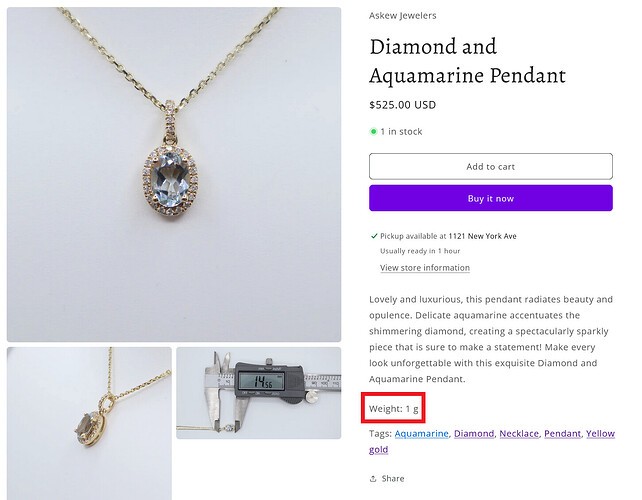Screen dimensions: 642x500
Task: Click the Share icon
Action: (374, 479)
